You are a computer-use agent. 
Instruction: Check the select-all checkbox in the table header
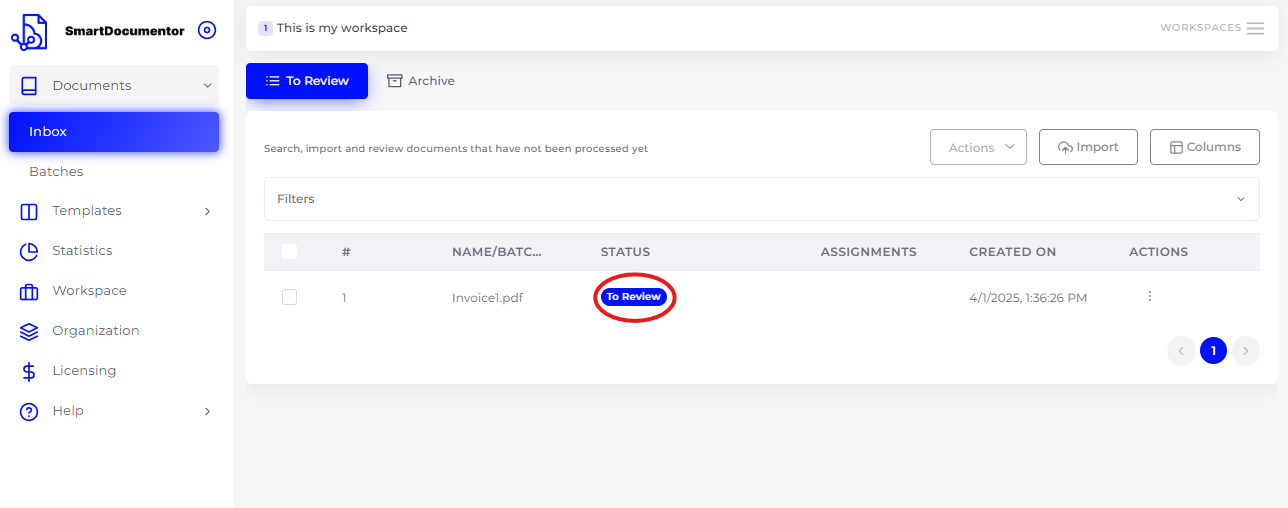click(x=290, y=252)
